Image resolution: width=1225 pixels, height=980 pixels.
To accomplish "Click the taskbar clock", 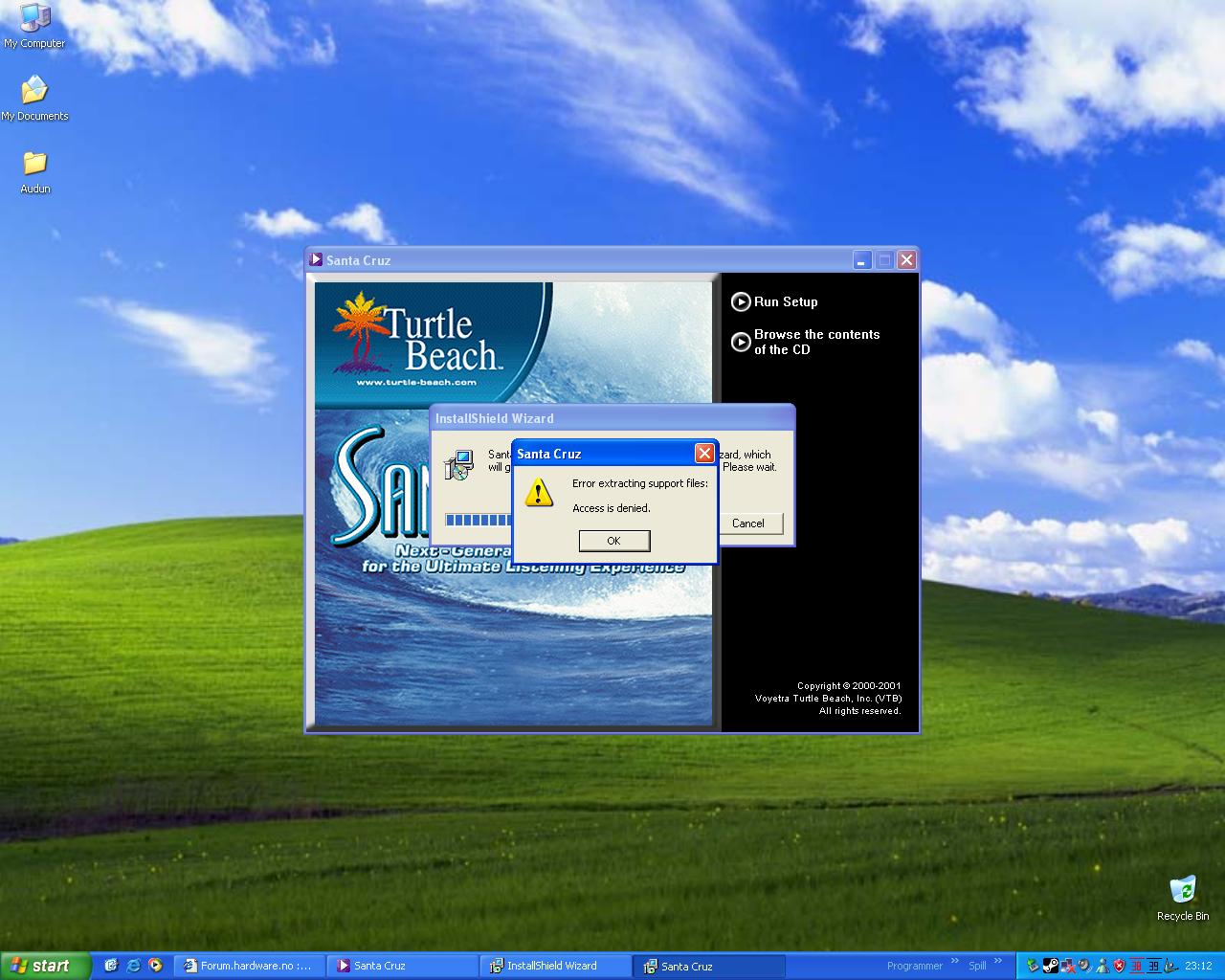I will pos(1198,966).
